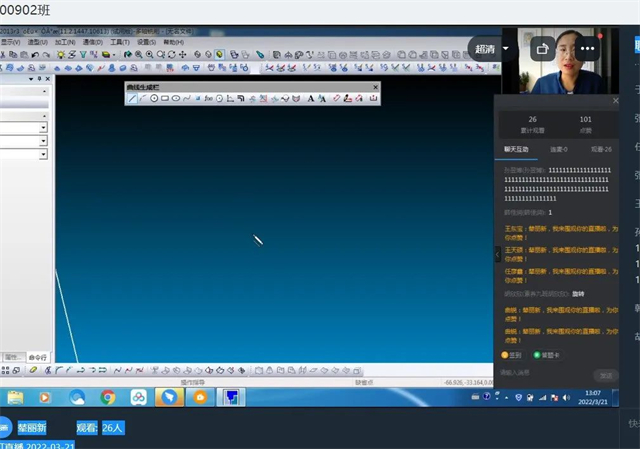
Task: Click the volume speaker tray icon
Action: point(566,397)
